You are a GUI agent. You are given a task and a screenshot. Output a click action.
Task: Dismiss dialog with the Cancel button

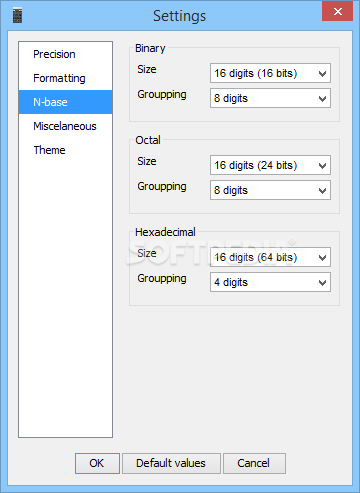254,463
